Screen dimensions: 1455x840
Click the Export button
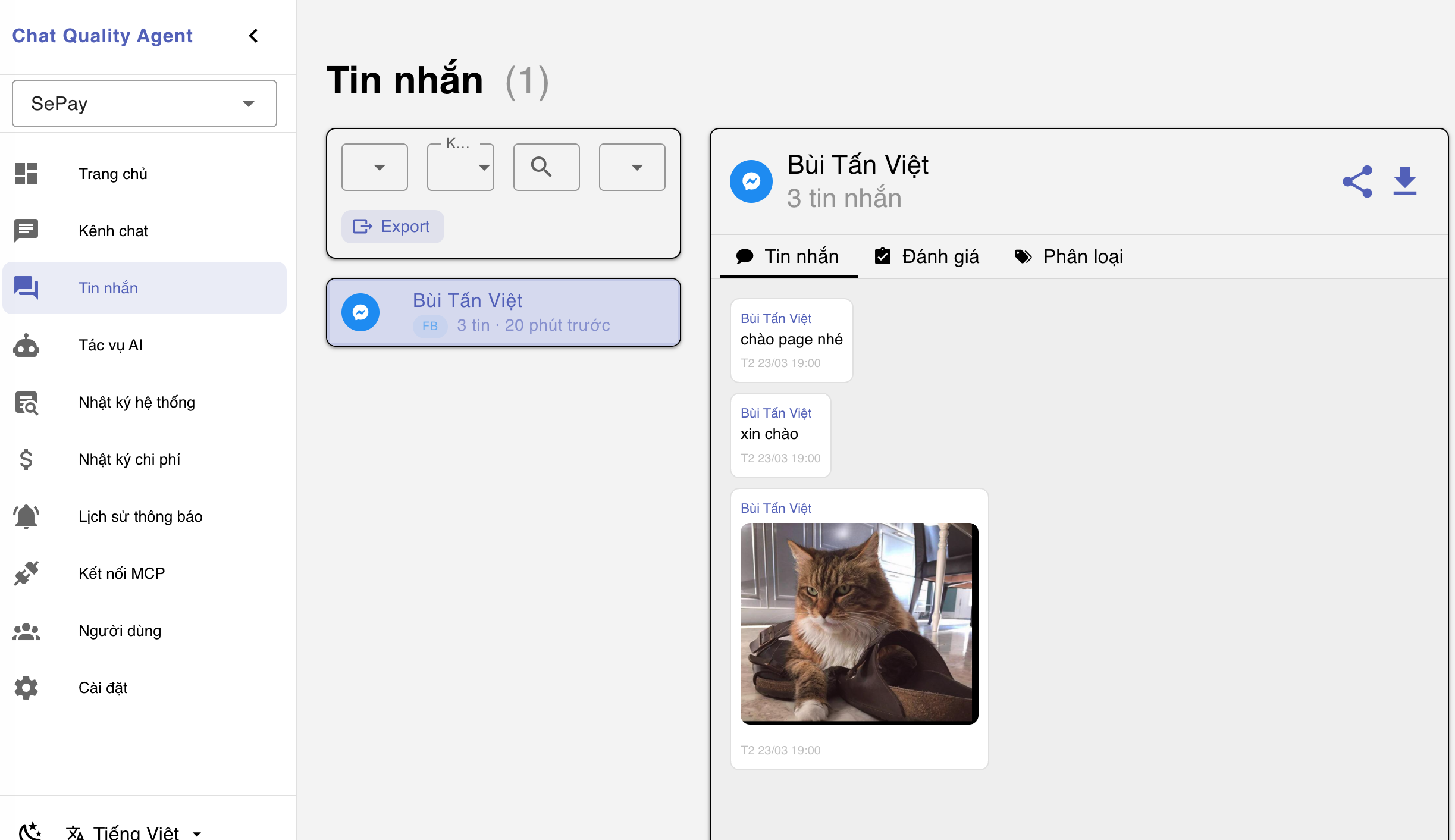393,227
